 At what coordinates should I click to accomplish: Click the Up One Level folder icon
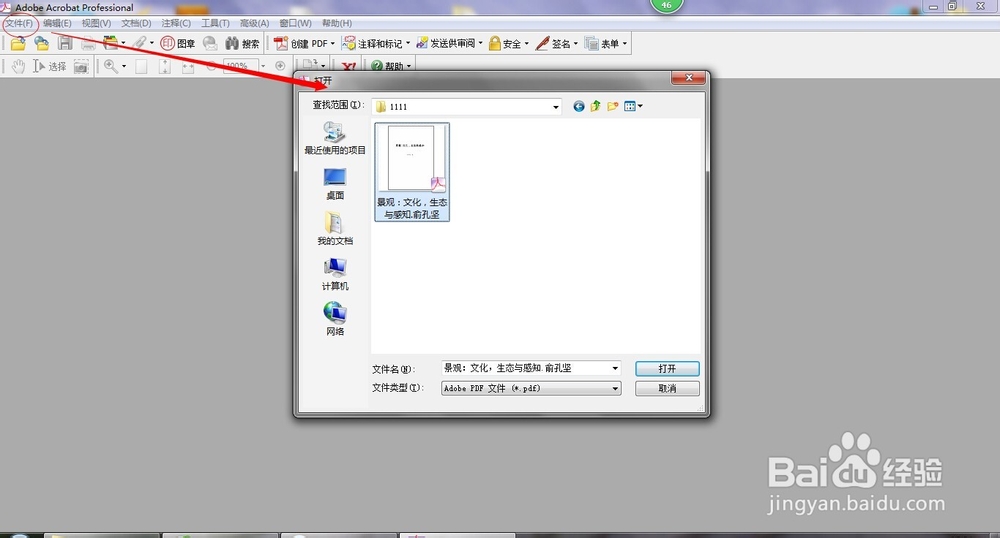(x=596, y=106)
